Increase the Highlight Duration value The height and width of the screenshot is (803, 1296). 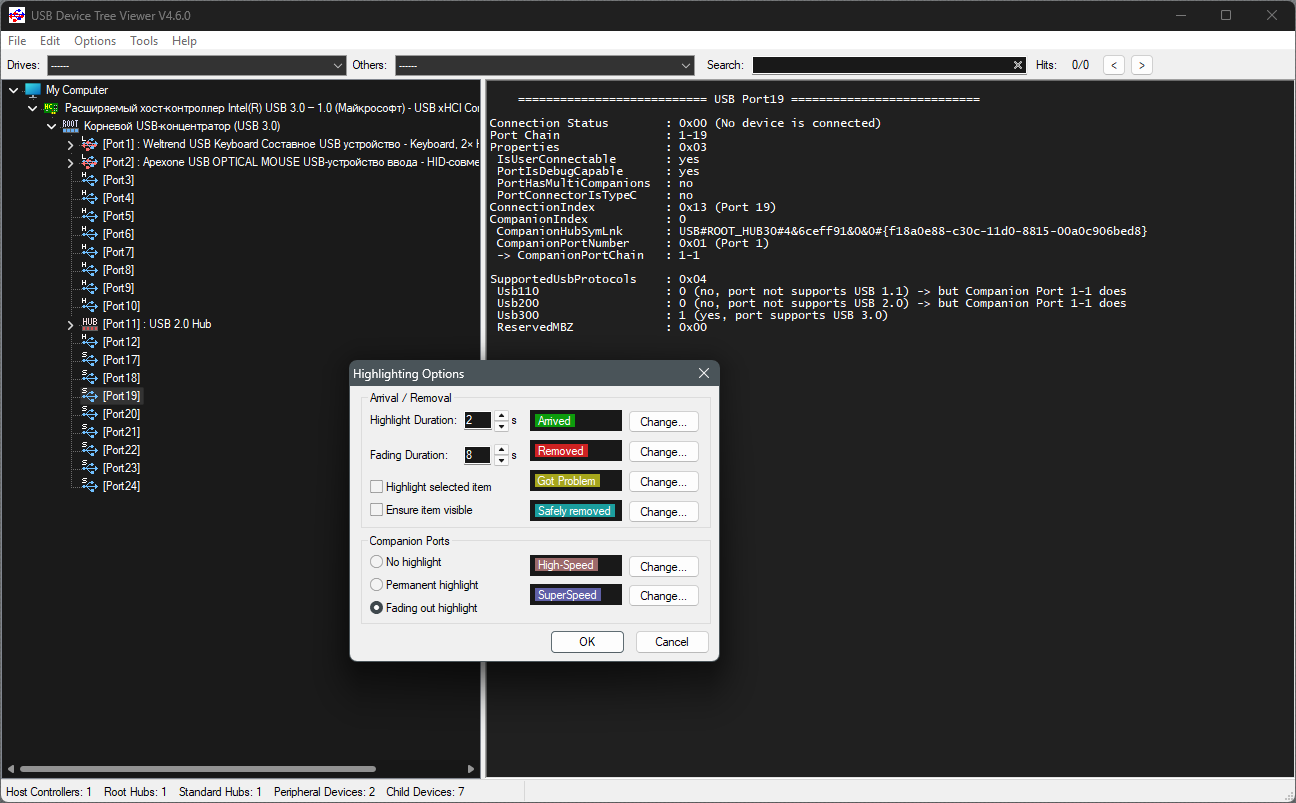coord(502,416)
